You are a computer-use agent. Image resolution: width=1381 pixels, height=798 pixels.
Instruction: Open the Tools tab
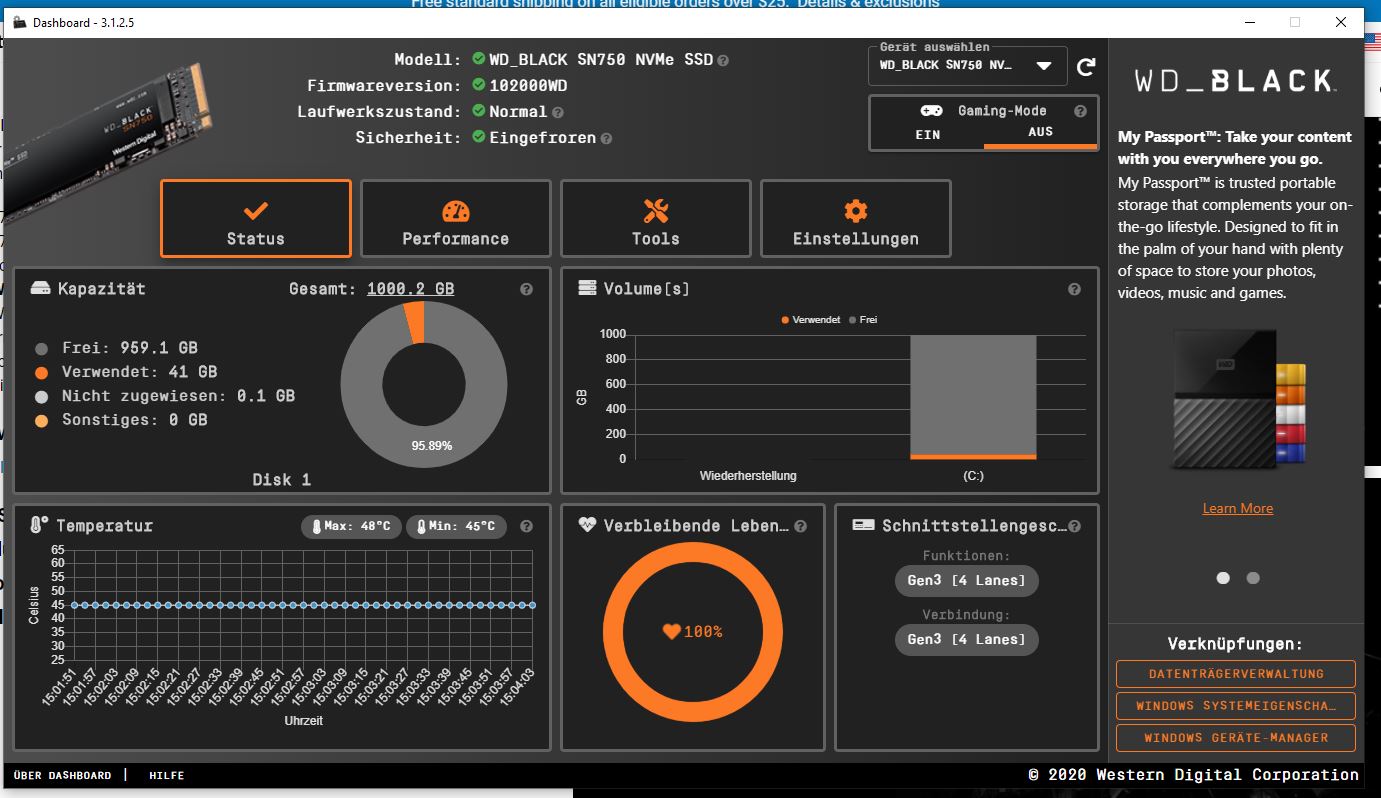[655, 219]
